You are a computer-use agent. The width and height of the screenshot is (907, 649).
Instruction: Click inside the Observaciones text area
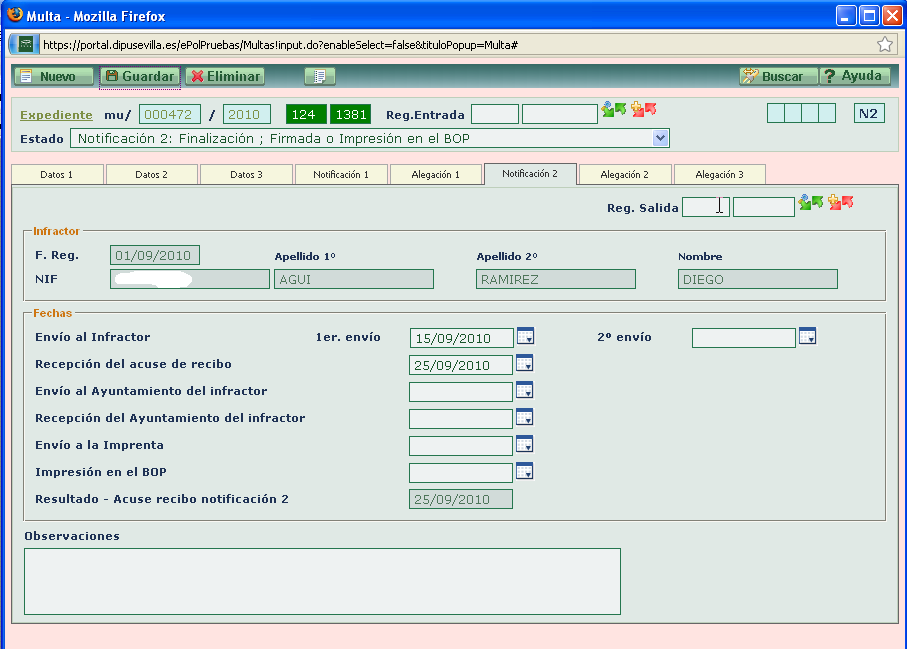[320, 580]
